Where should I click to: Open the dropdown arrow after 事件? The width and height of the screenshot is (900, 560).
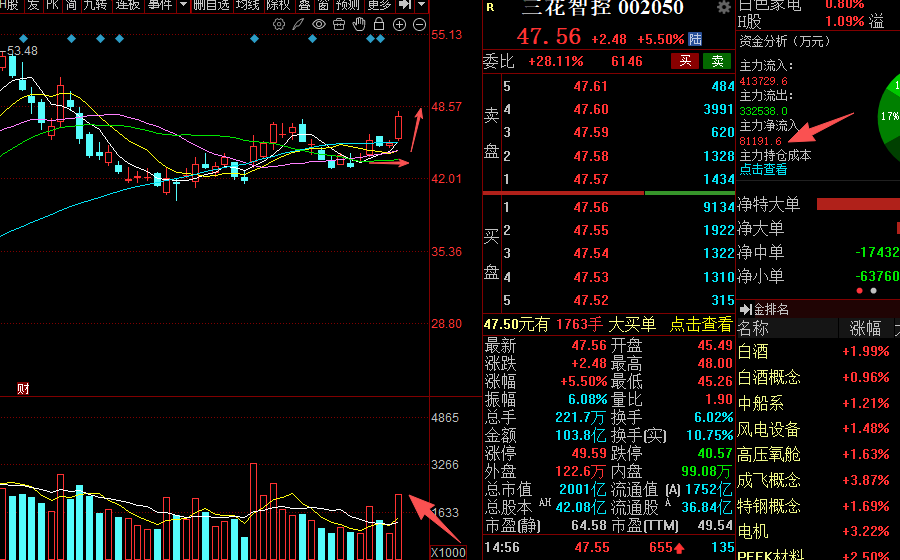click(183, 5)
